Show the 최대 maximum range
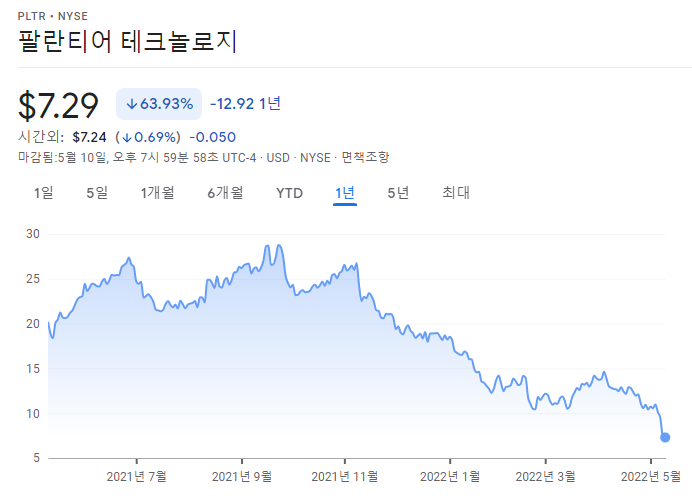This screenshot has width=692, height=498. (x=456, y=193)
